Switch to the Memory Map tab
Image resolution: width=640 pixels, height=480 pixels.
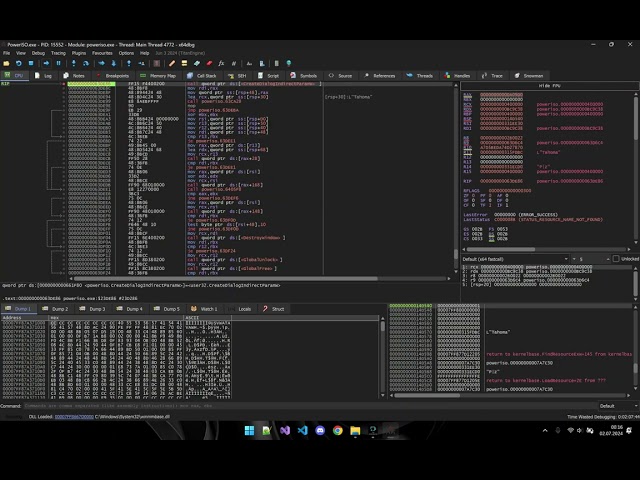tap(158, 76)
